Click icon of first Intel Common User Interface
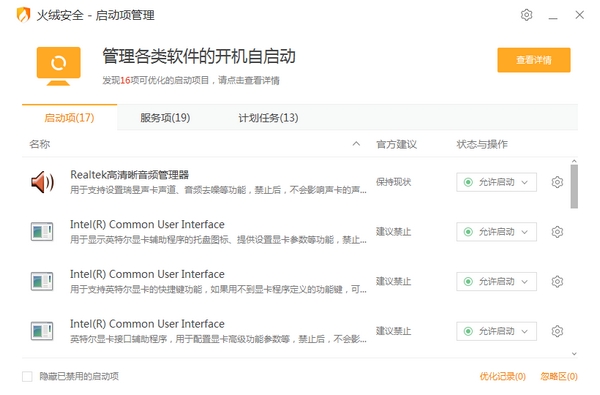 click(x=42, y=232)
